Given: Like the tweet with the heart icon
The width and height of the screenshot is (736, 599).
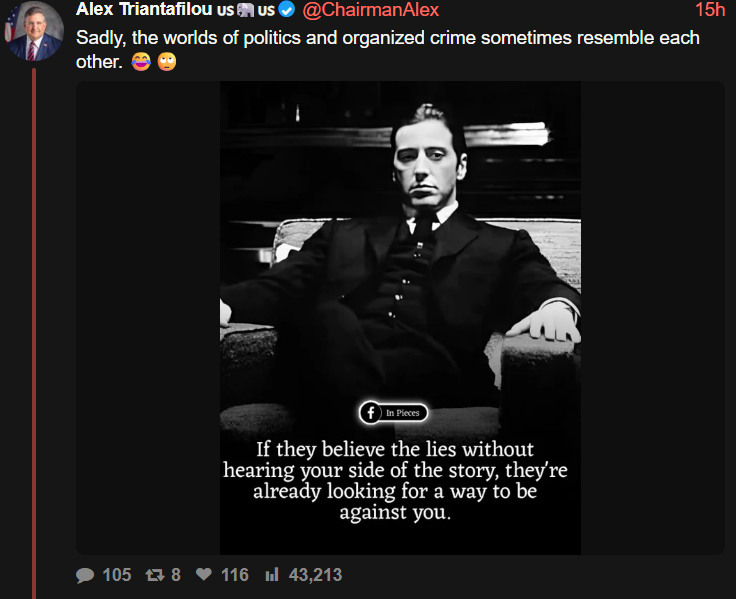Looking at the screenshot, I should 204,575.
